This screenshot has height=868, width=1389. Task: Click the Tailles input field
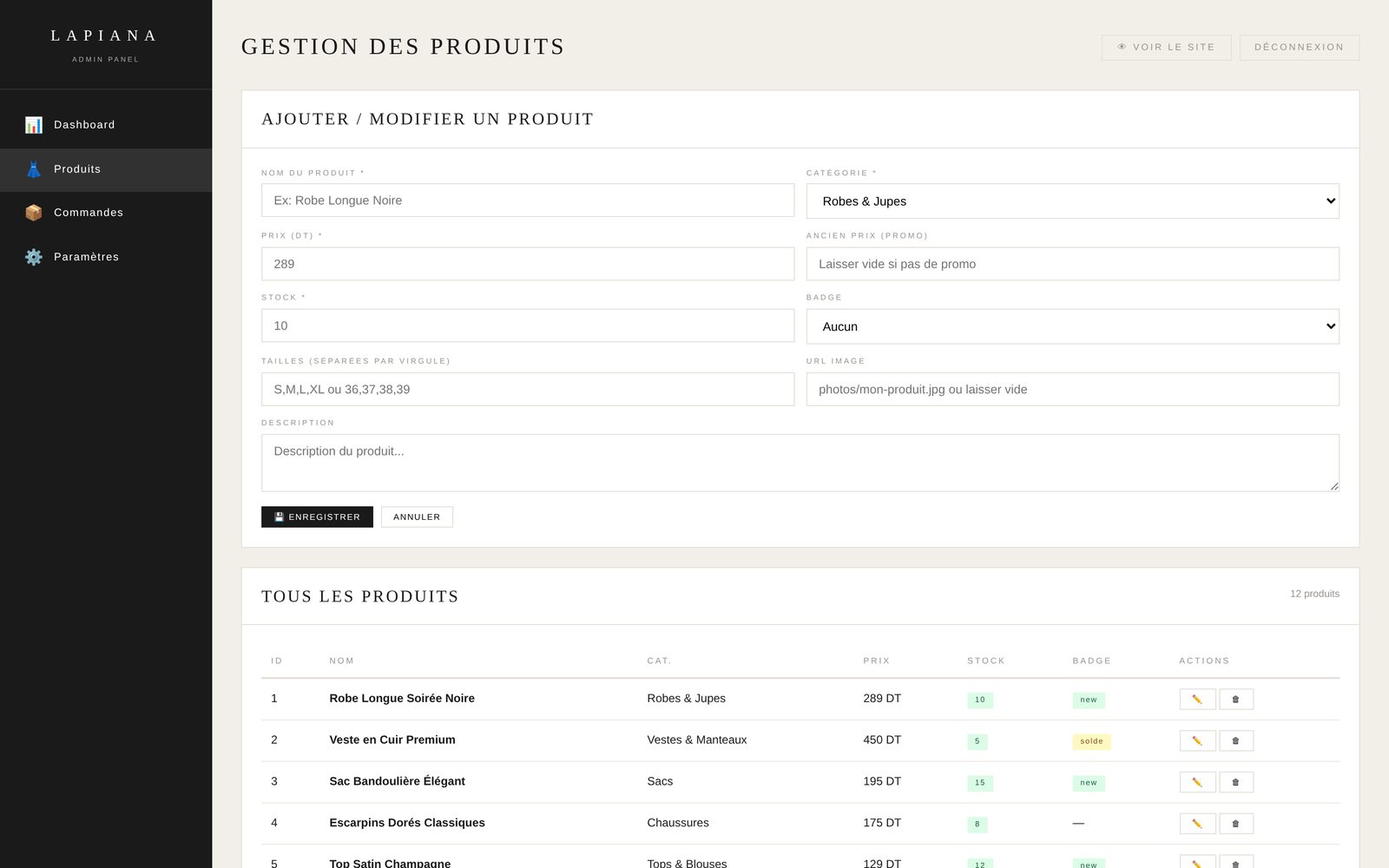click(x=528, y=390)
